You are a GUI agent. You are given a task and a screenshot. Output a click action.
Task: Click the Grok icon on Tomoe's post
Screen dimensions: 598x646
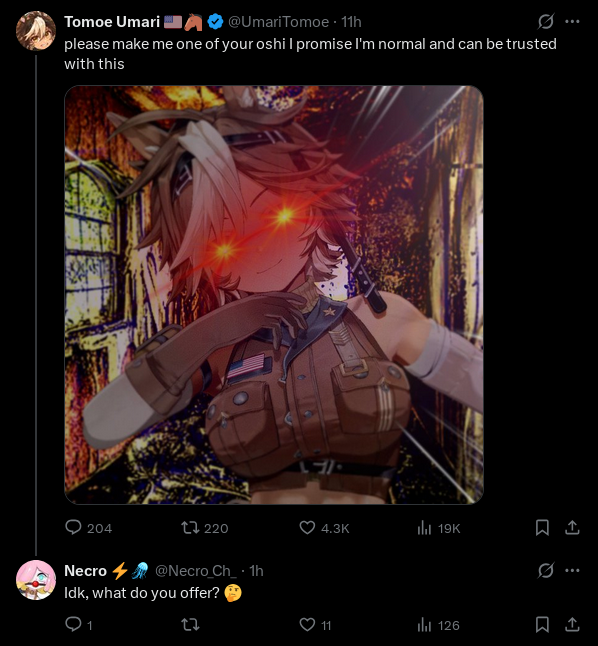[x=545, y=21]
